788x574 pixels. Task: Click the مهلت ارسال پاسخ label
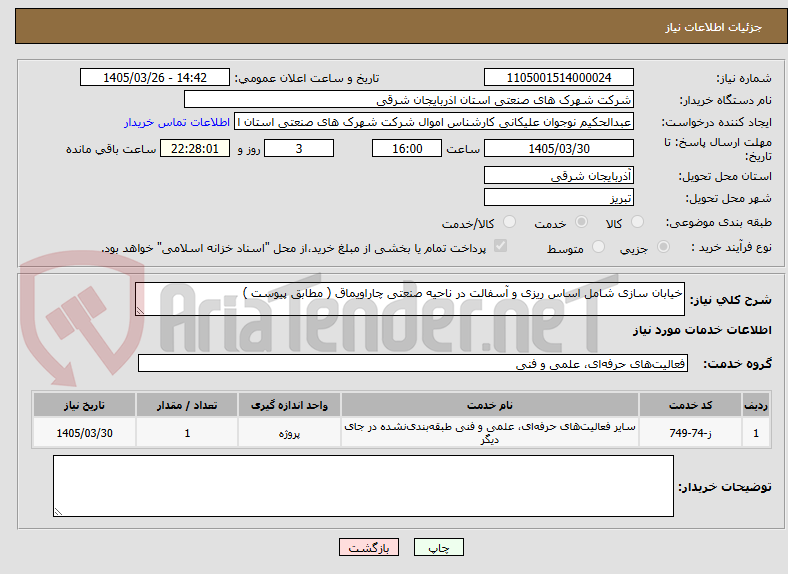[x=718, y=149]
